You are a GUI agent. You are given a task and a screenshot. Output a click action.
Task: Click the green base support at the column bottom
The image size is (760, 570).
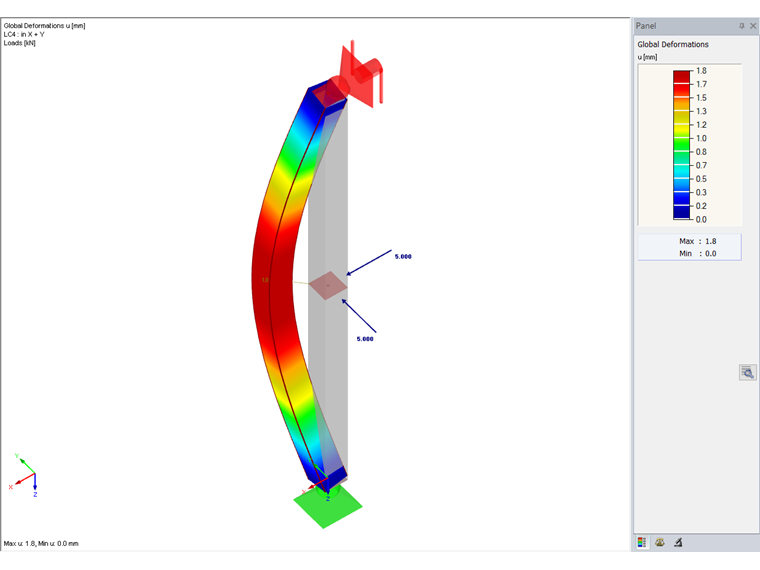328,506
